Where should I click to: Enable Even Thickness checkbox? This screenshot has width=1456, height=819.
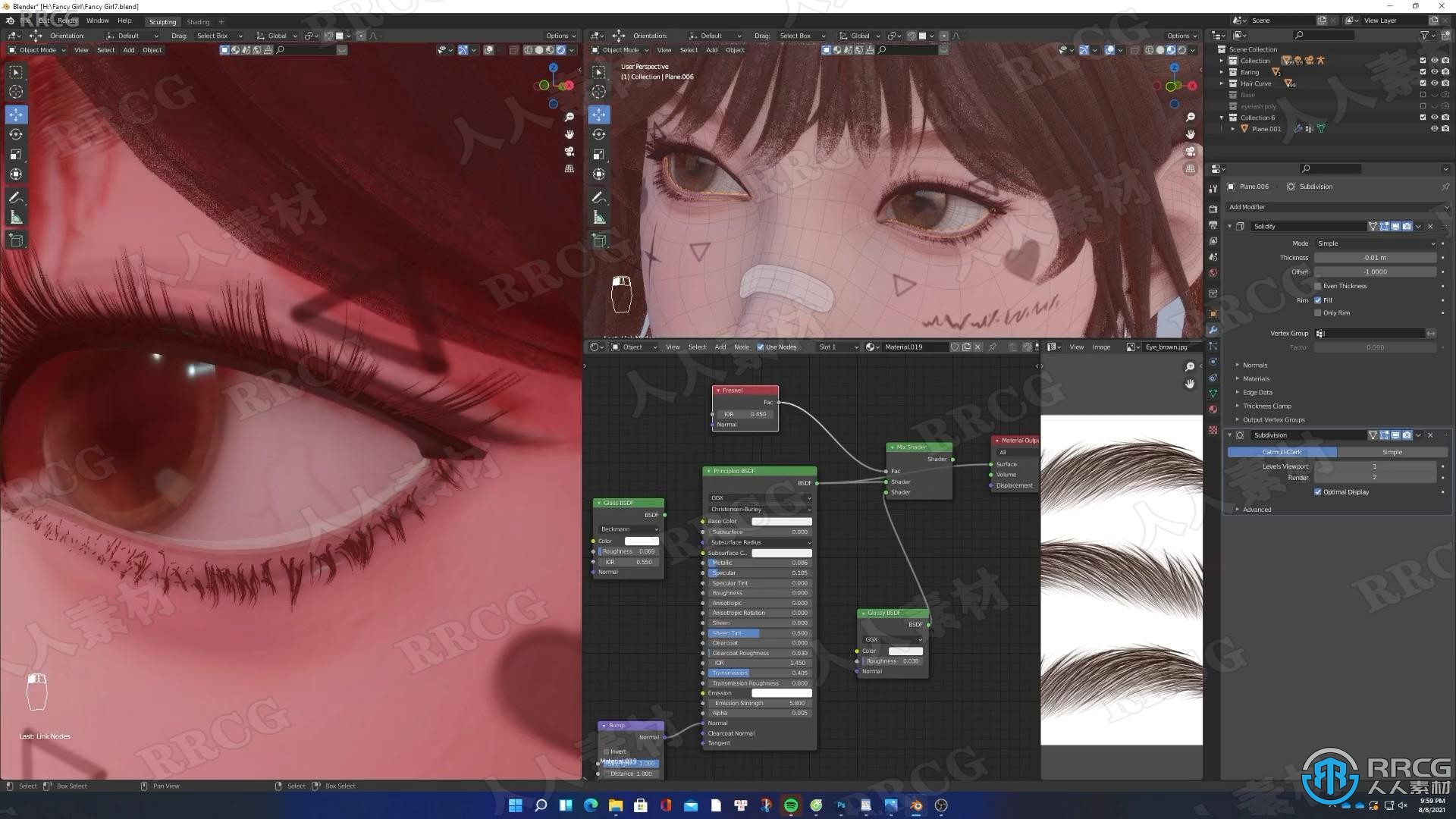pos(1318,286)
